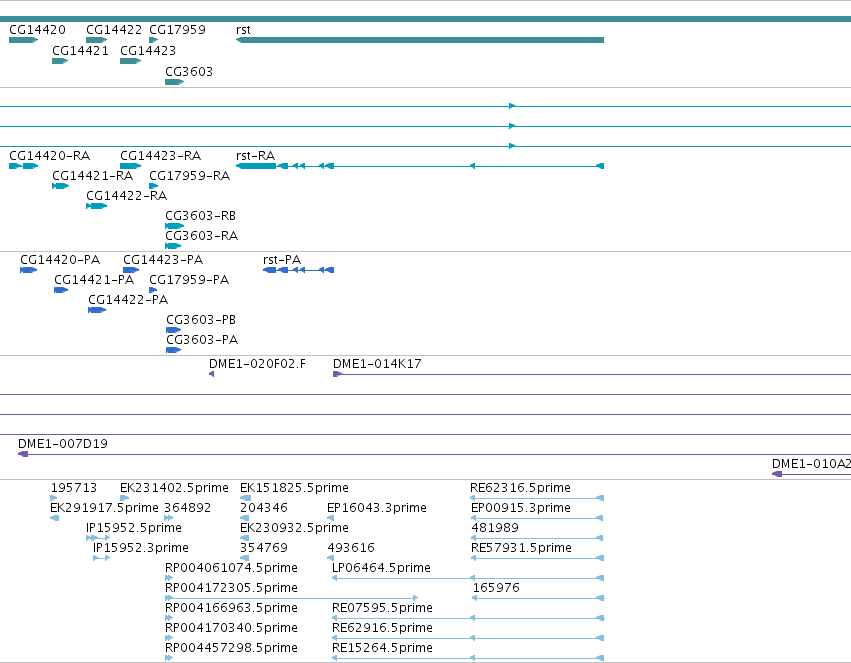Click protein label CG3603-PB
The image size is (851, 663).
tap(201, 321)
